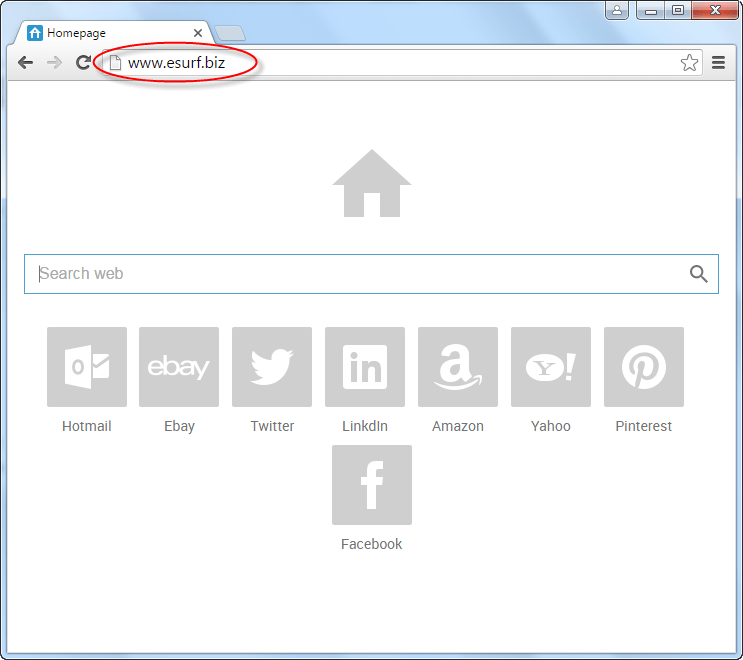The height and width of the screenshot is (660, 743).
Task: Go back with the back arrow
Action: [25, 63]
